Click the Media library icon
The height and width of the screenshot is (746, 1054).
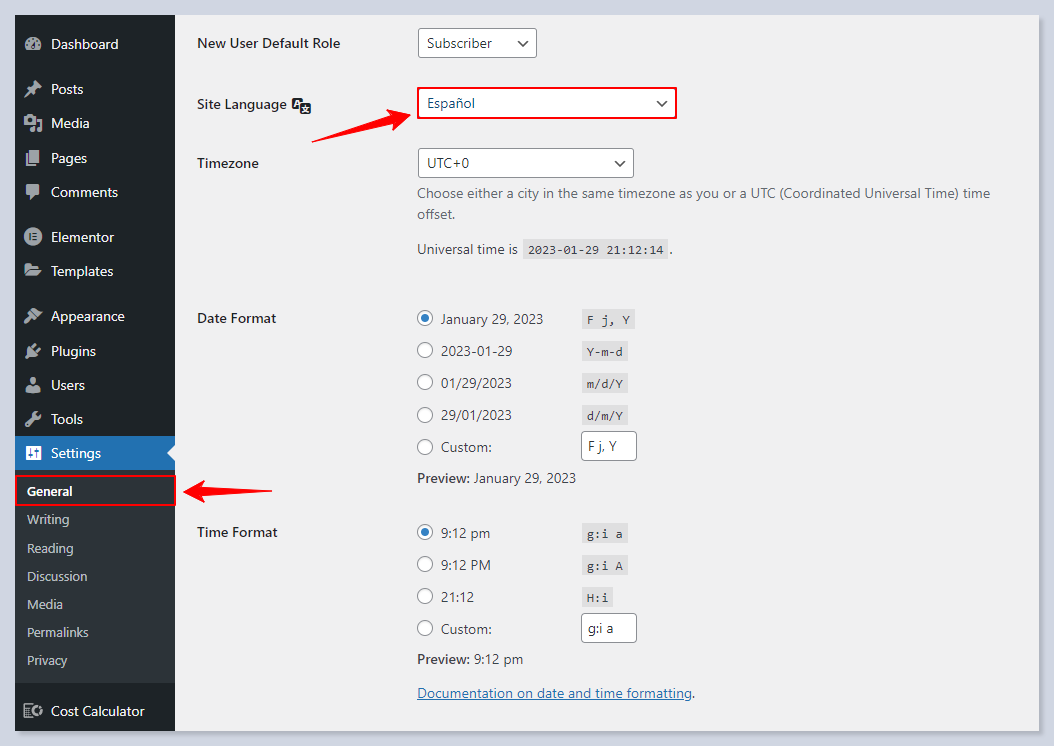(33, 123)
